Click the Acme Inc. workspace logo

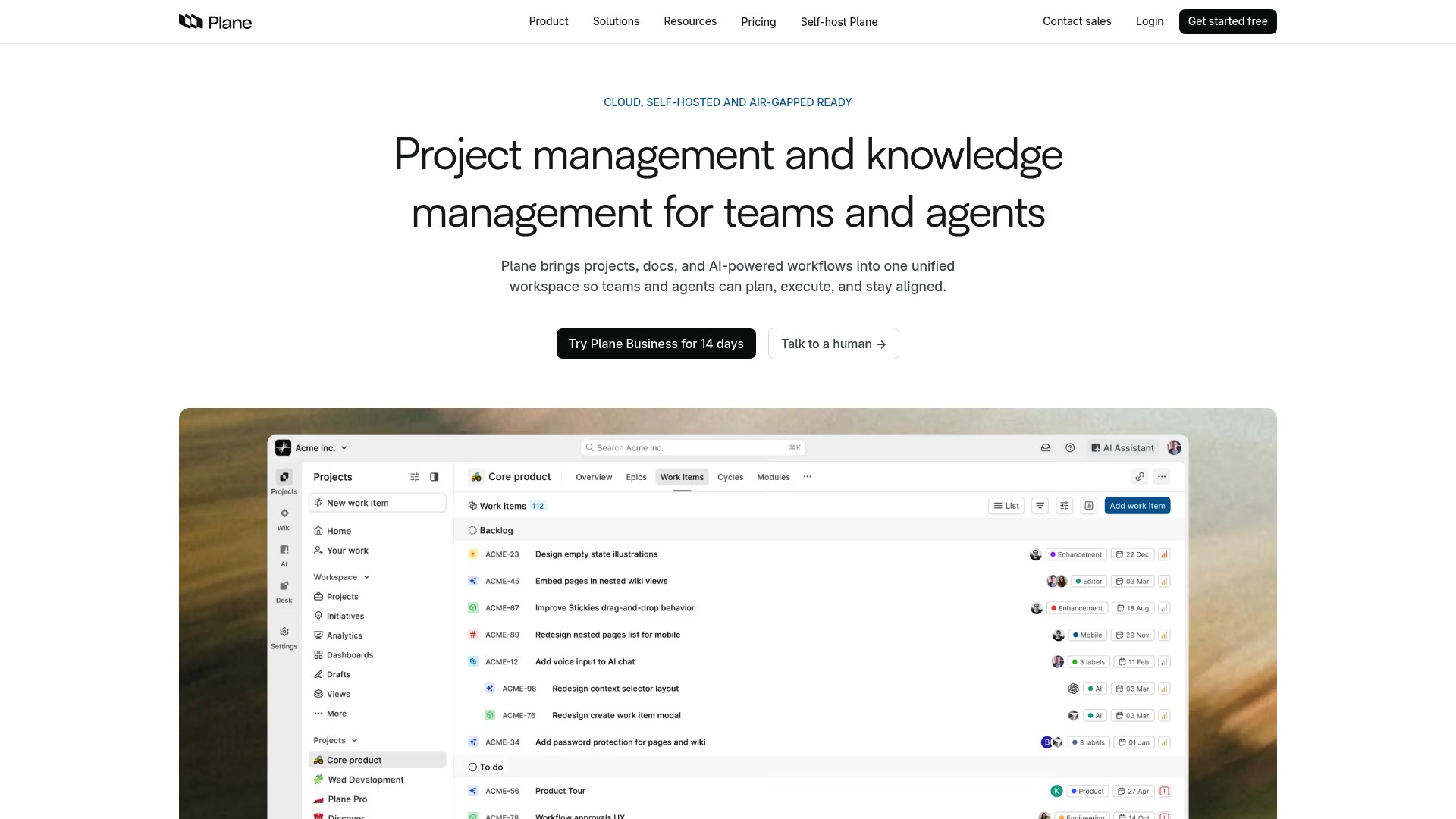click(284, 448)
